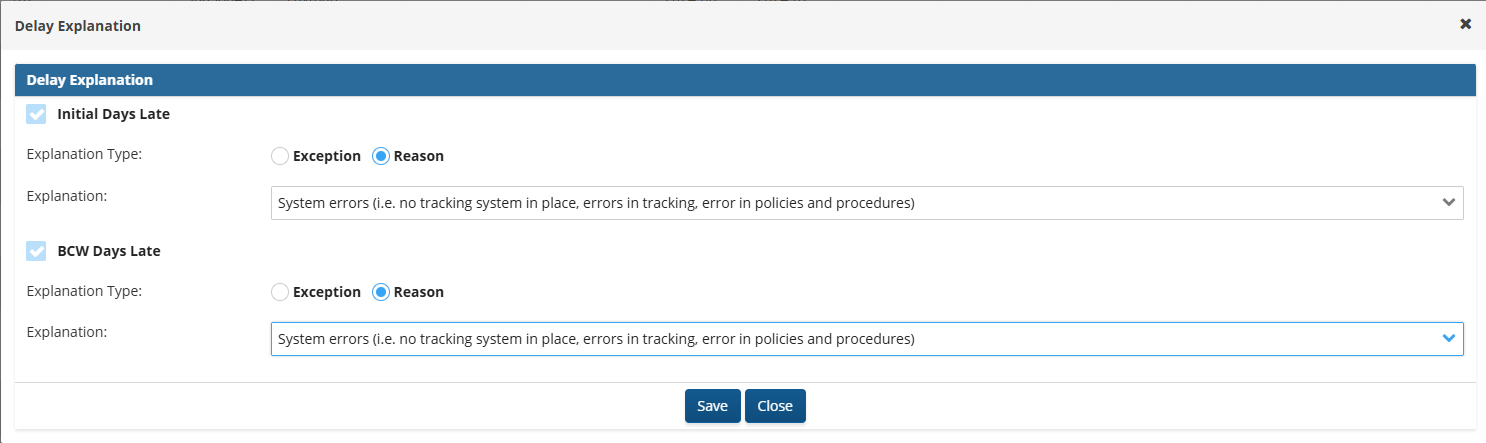Image resolution: width=1486 pixels, height=443 pixels.
Task: Click the blue Delay Explanation panel header
Action: pos(745,80)
